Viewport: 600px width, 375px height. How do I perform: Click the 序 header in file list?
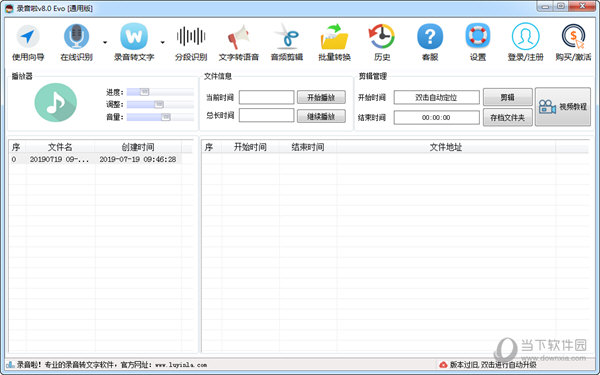click(x=16, y=147)
